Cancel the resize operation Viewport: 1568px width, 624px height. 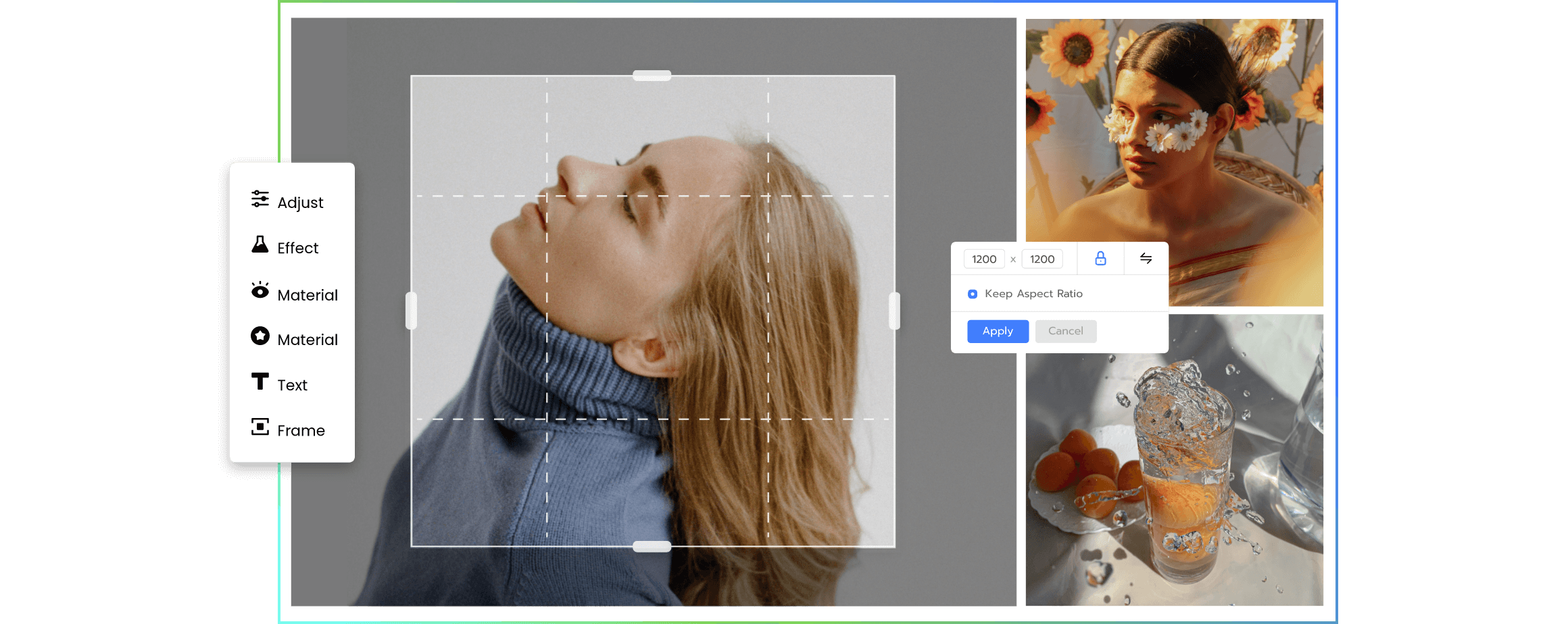(x=1066, y=331)
